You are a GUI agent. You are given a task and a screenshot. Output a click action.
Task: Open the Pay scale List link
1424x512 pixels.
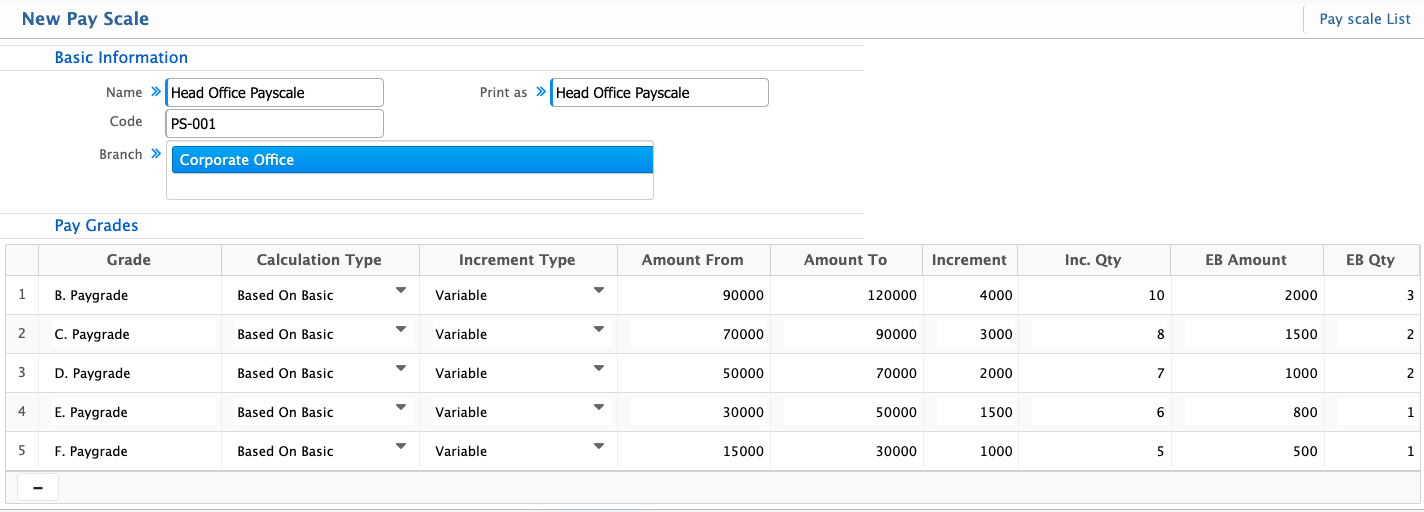(1364, 19)
